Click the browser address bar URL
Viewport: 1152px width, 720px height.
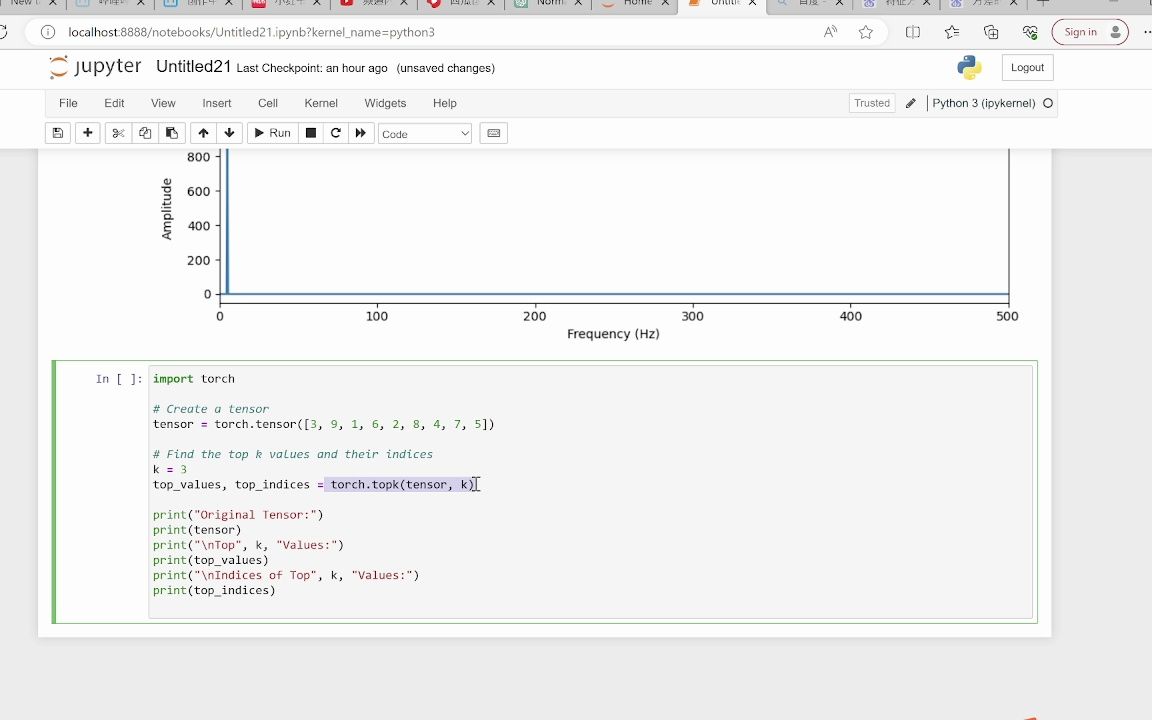click(x=251, y=32)
